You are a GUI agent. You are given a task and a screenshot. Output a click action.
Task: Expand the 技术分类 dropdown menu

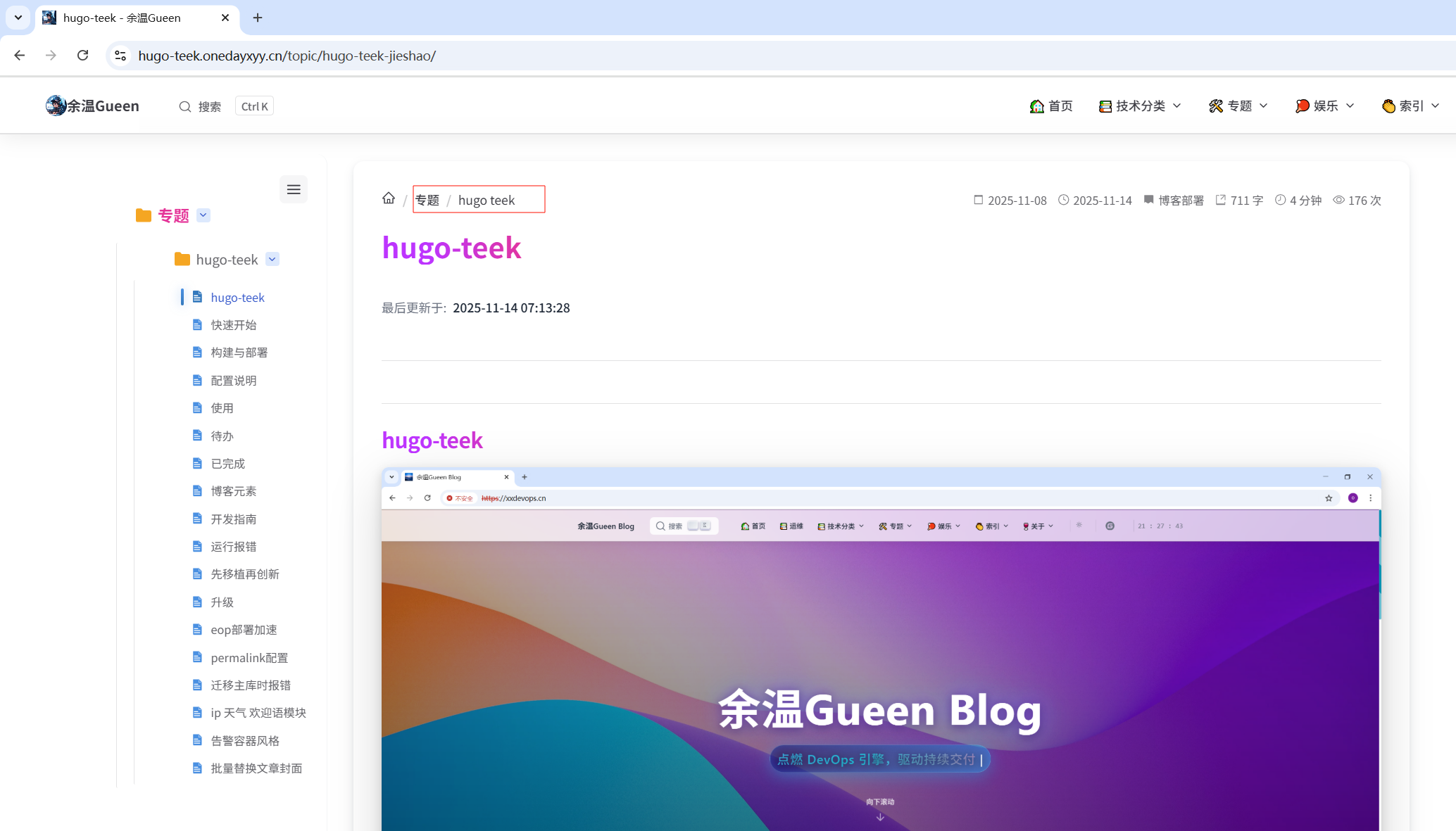tap(1140, 106)
